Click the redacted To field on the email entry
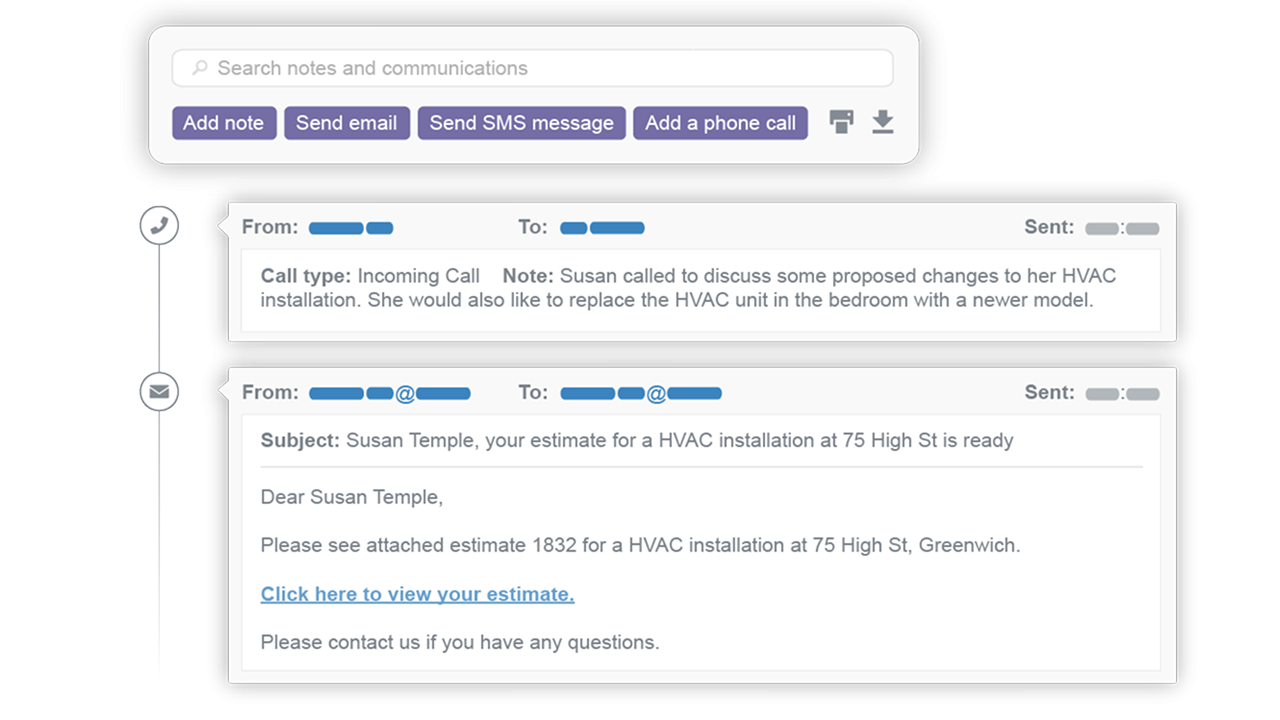The height and width of the screenshot is (720, 1280). [641, 392]
